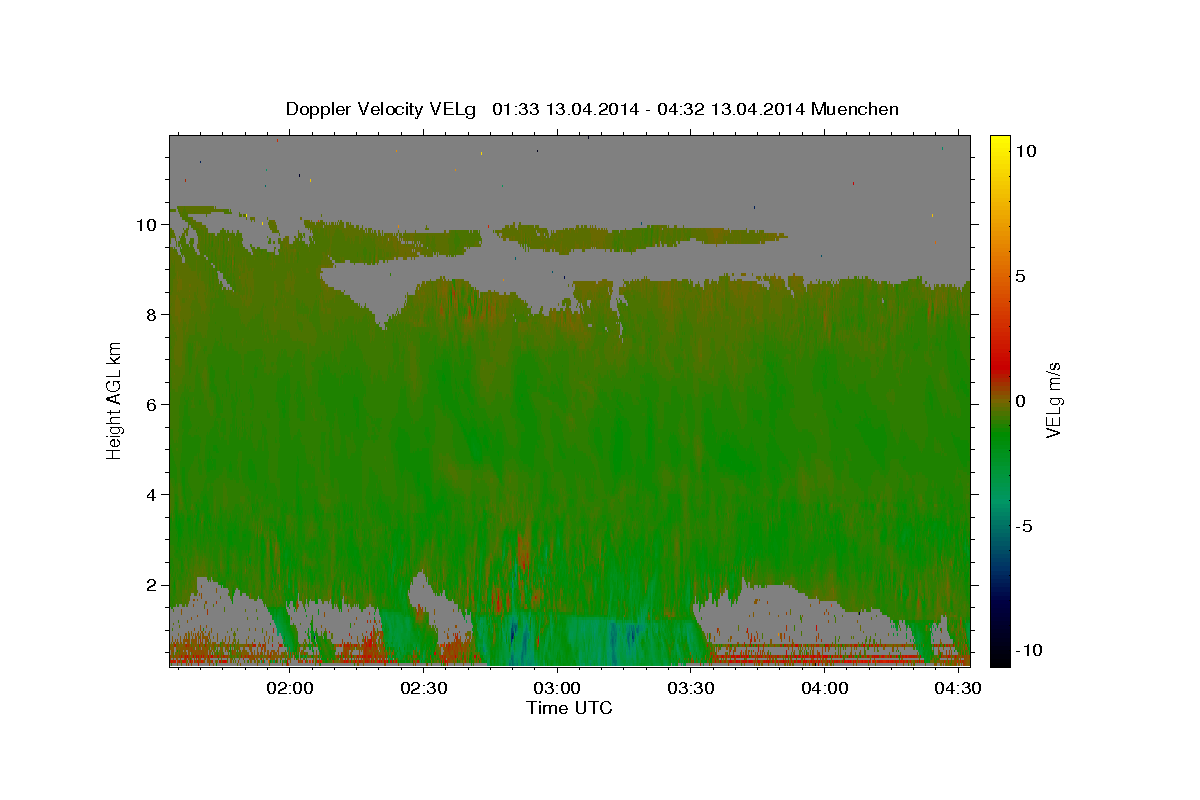The image size is (1200, 800).
Task: Click the 03:00 time tick label
Action: 557,688
